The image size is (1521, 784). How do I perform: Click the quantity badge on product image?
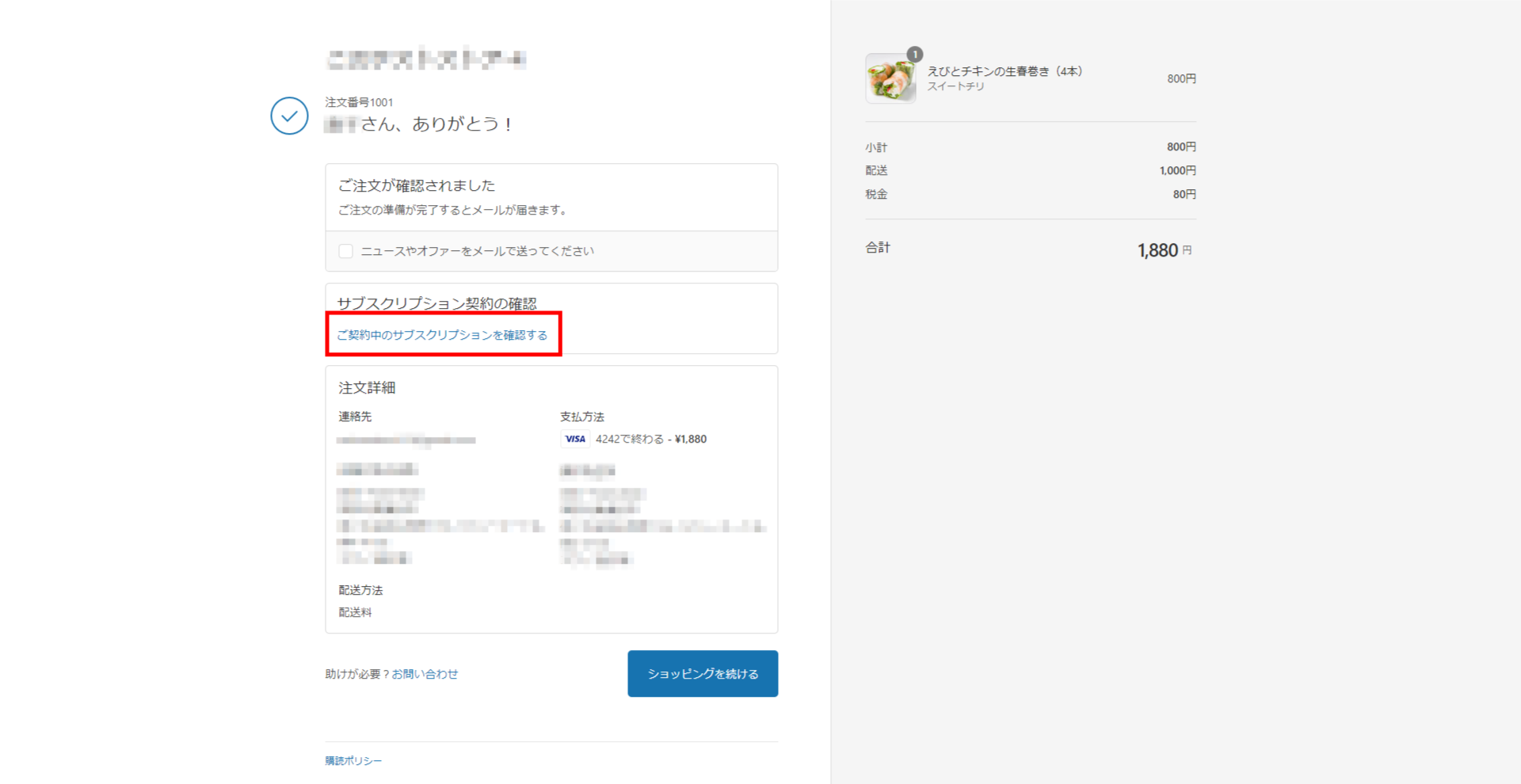click(x=914, y=55)
